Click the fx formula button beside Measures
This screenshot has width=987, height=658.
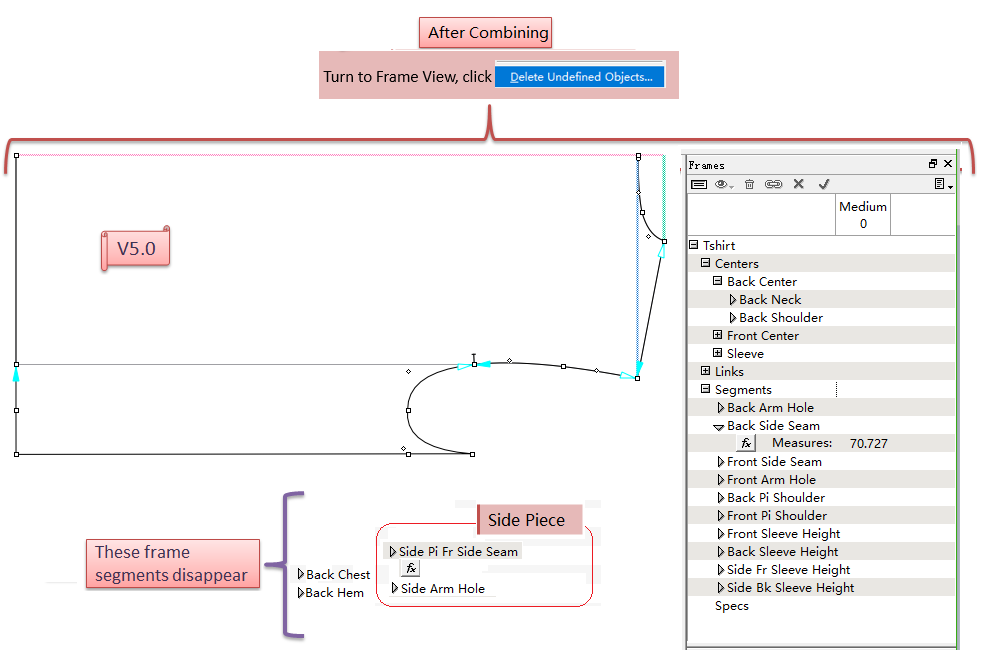tap(746, 443)
